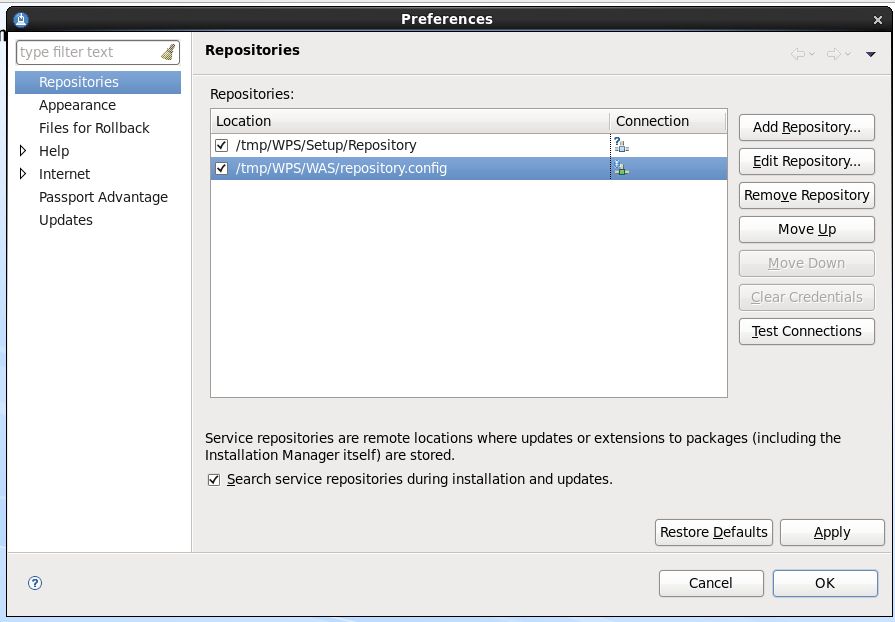Click the back navigation arrow icon
This screenshot has width=895, height=622.
(798, 54)
